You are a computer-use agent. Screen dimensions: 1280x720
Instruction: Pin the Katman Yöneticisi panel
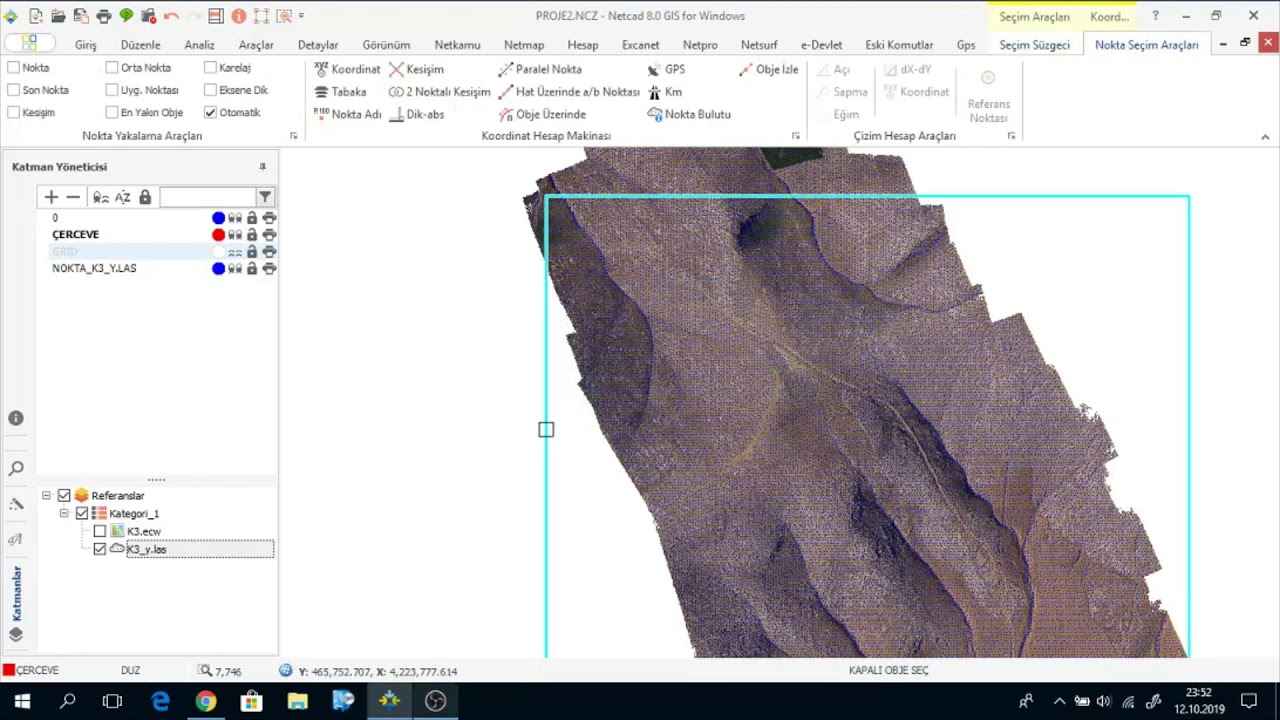click(x=263, y=167)
